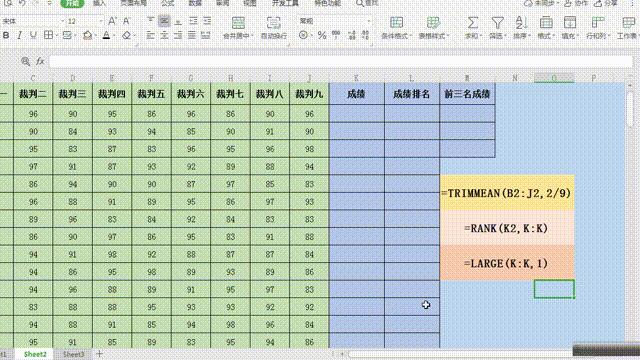Click the horizontal scrollbar at bottom
640x360 pixels.
(461, 354)
